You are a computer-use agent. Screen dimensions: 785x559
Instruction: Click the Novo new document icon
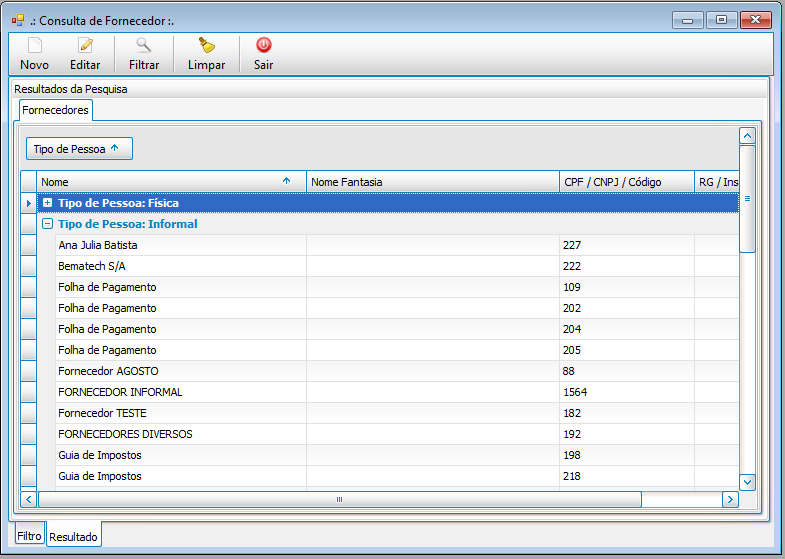click(35, 46)
